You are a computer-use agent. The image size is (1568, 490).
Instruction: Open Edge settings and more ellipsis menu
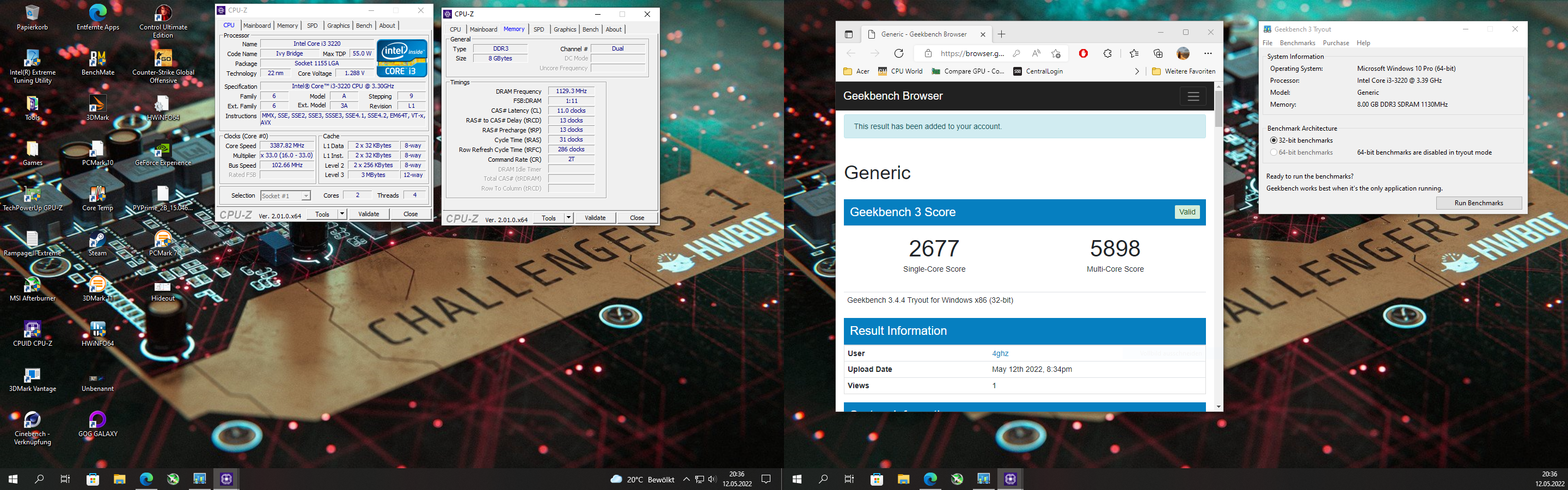(1208, 53)
